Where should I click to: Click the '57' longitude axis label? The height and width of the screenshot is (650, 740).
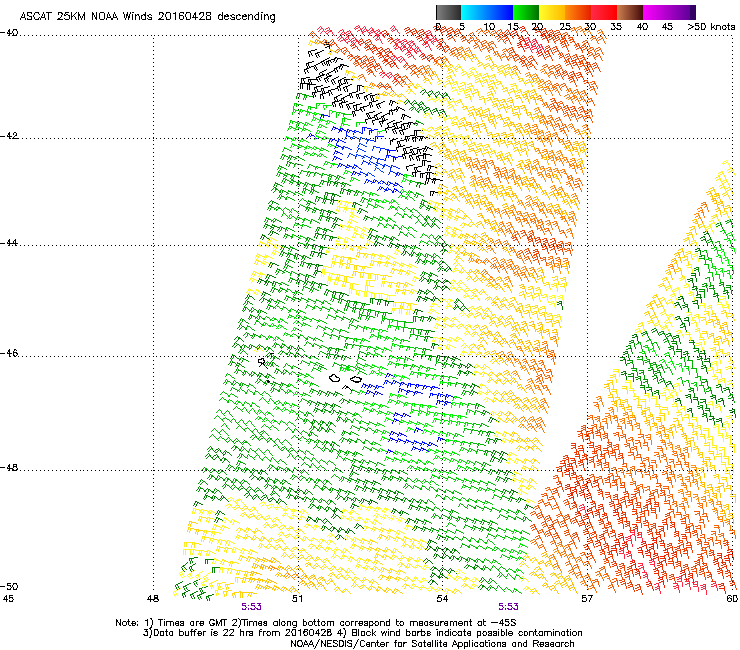pyautogui.click(x=587, y=599)
